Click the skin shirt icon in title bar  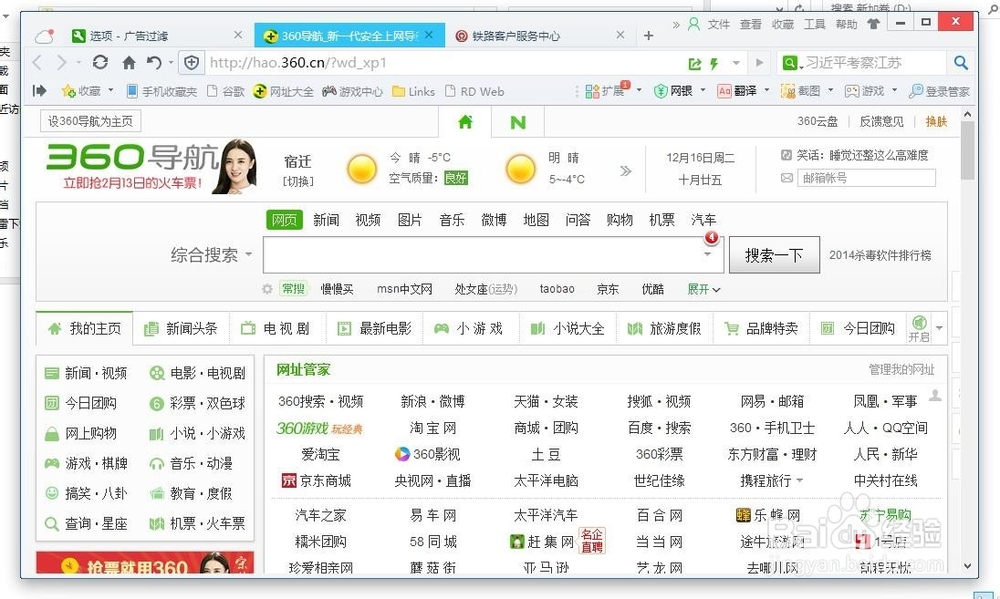(873, 24)
